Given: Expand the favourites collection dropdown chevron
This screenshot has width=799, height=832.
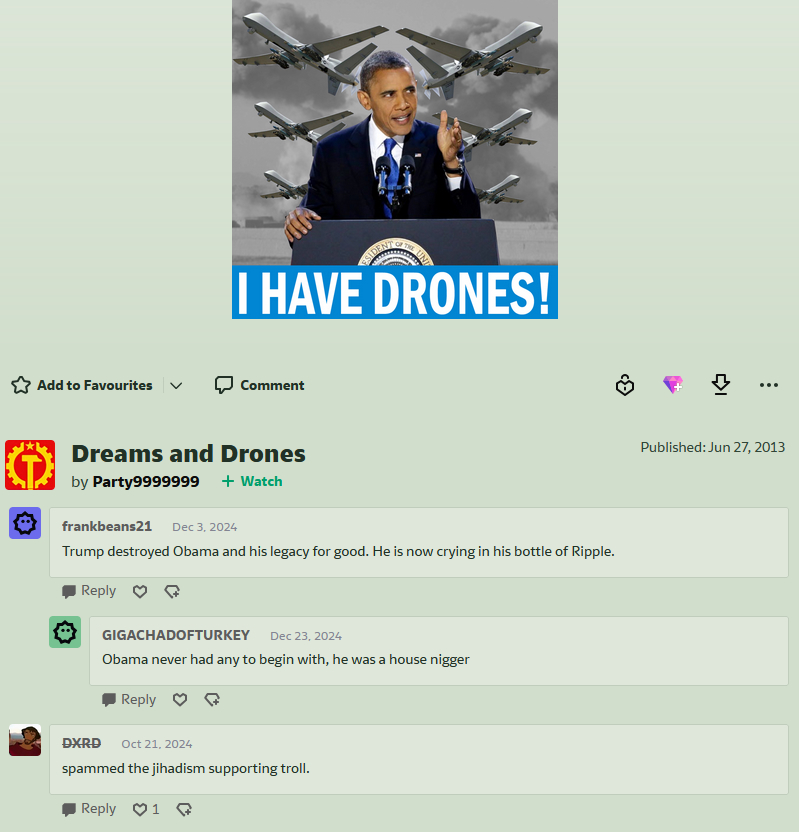Looking at the screenshot, I should pyautogui.click(x=176, y=386).
